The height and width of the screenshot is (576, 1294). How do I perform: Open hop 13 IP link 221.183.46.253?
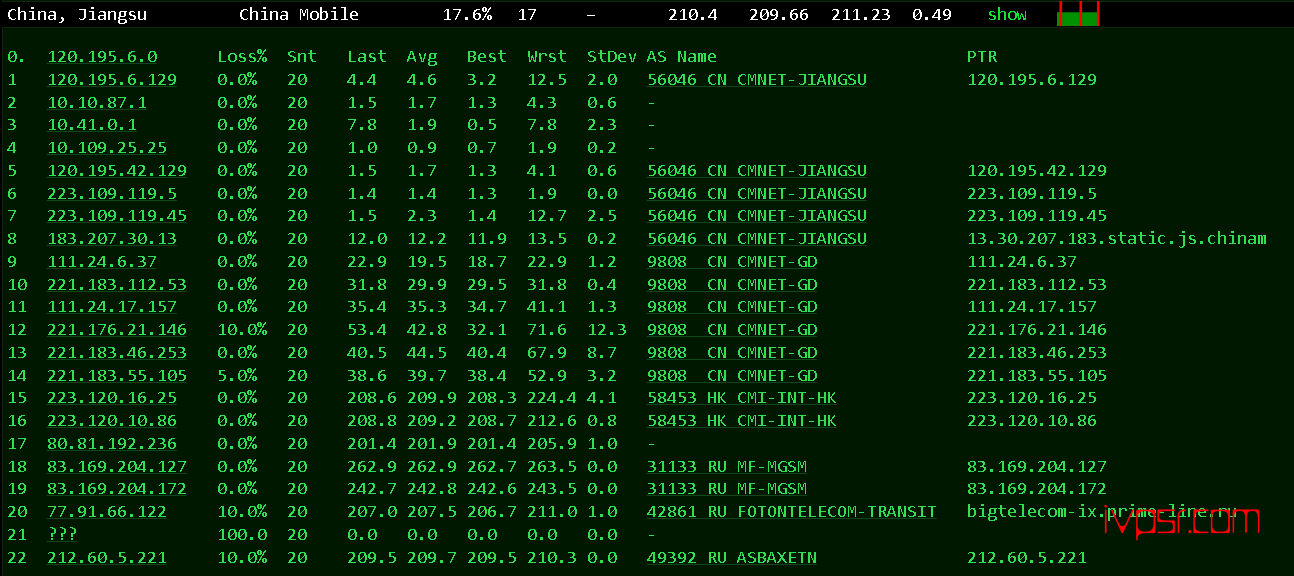(x=117, y=353)
